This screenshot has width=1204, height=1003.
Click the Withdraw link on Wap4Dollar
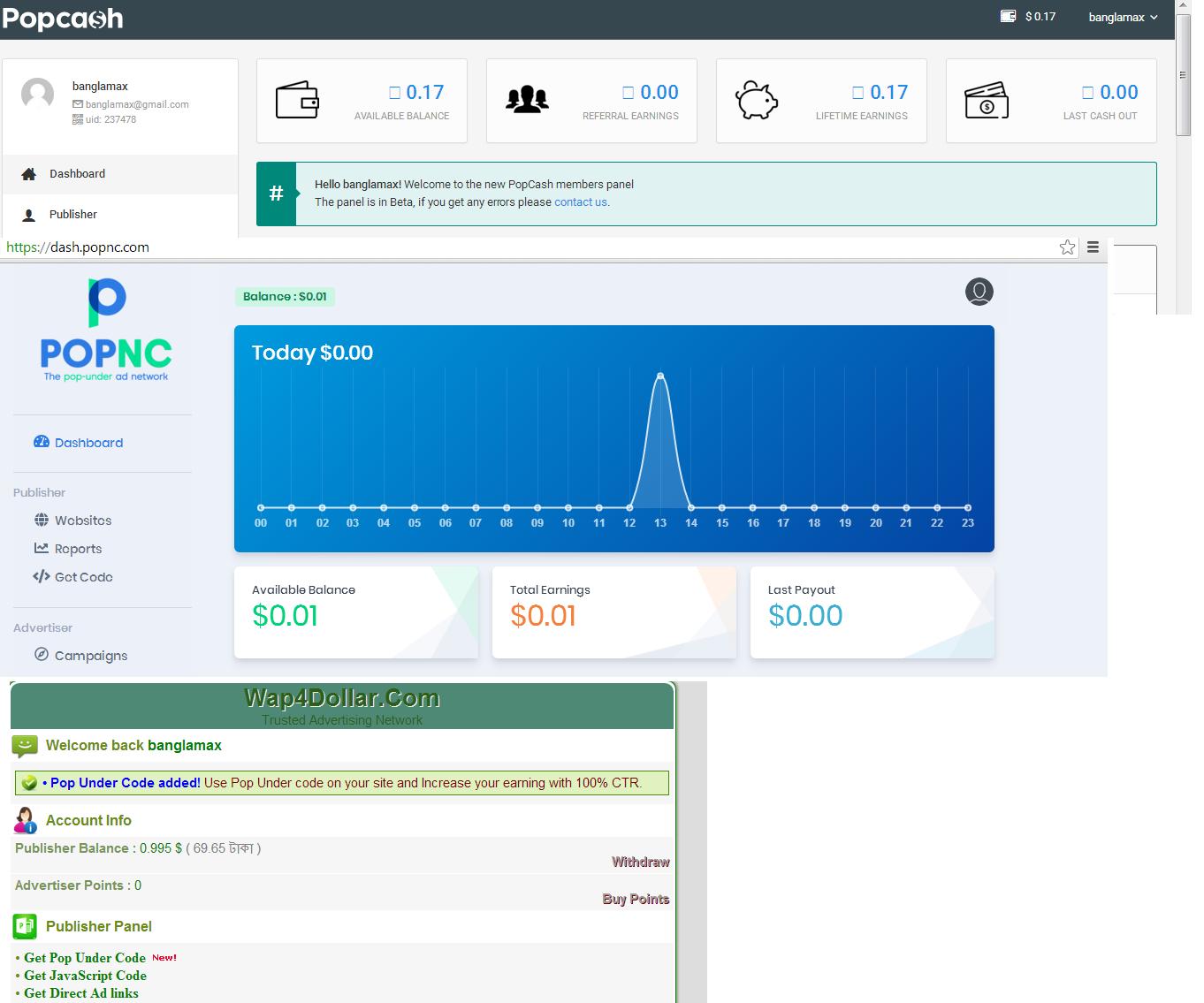[x=640, y=862]
